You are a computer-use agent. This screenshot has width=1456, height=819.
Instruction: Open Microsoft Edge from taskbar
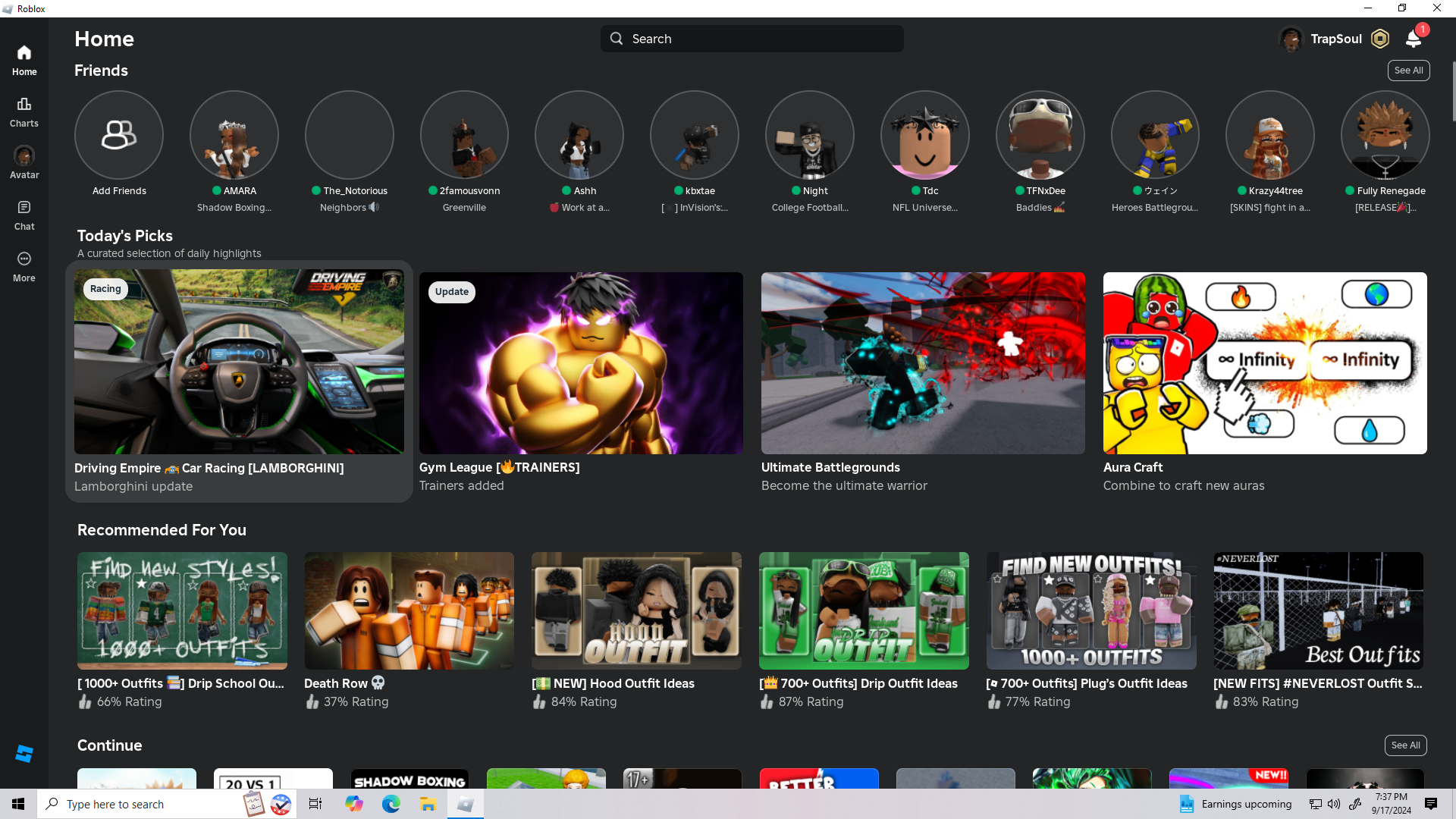(x=391, y=804)
